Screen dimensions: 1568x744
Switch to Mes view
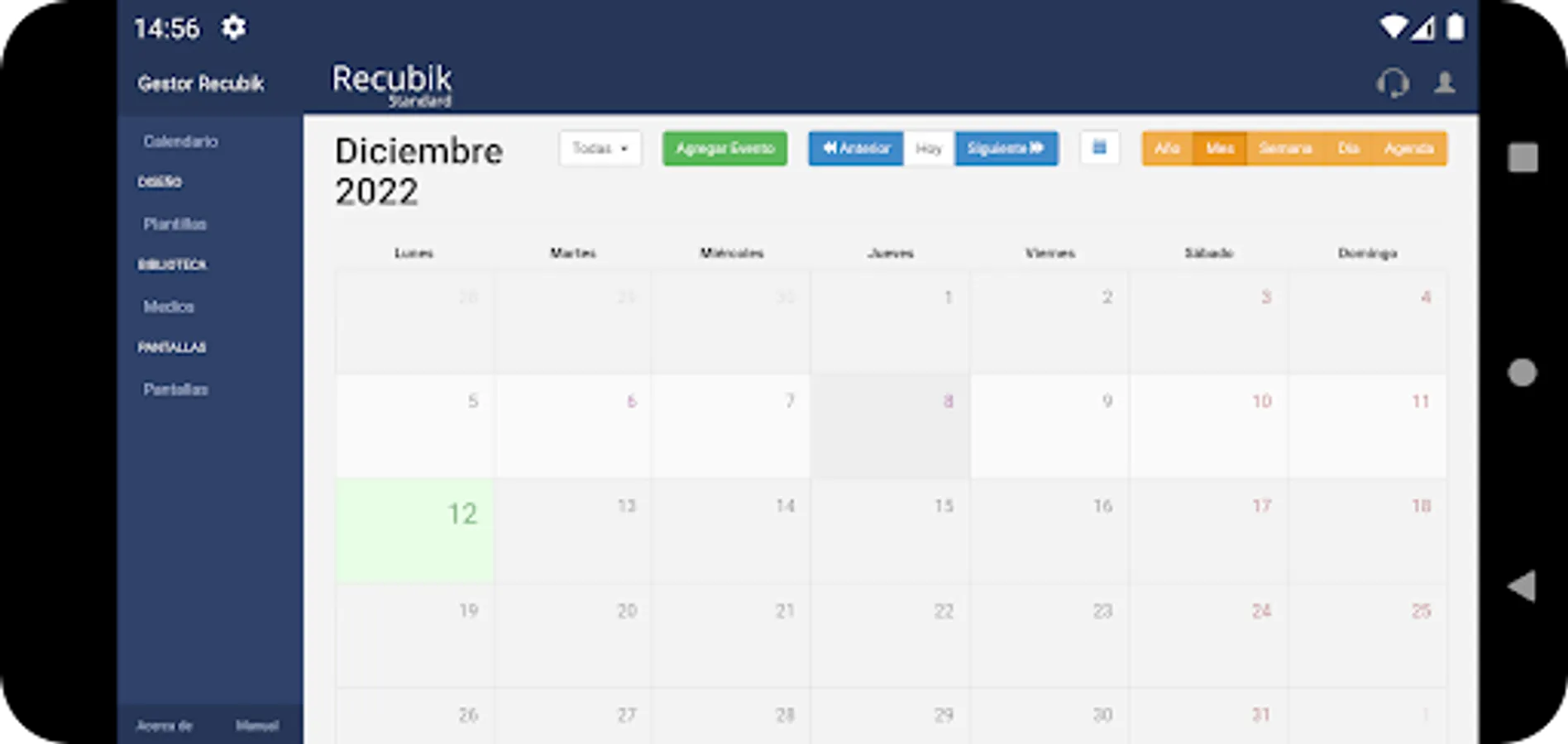coord(1219,149)
